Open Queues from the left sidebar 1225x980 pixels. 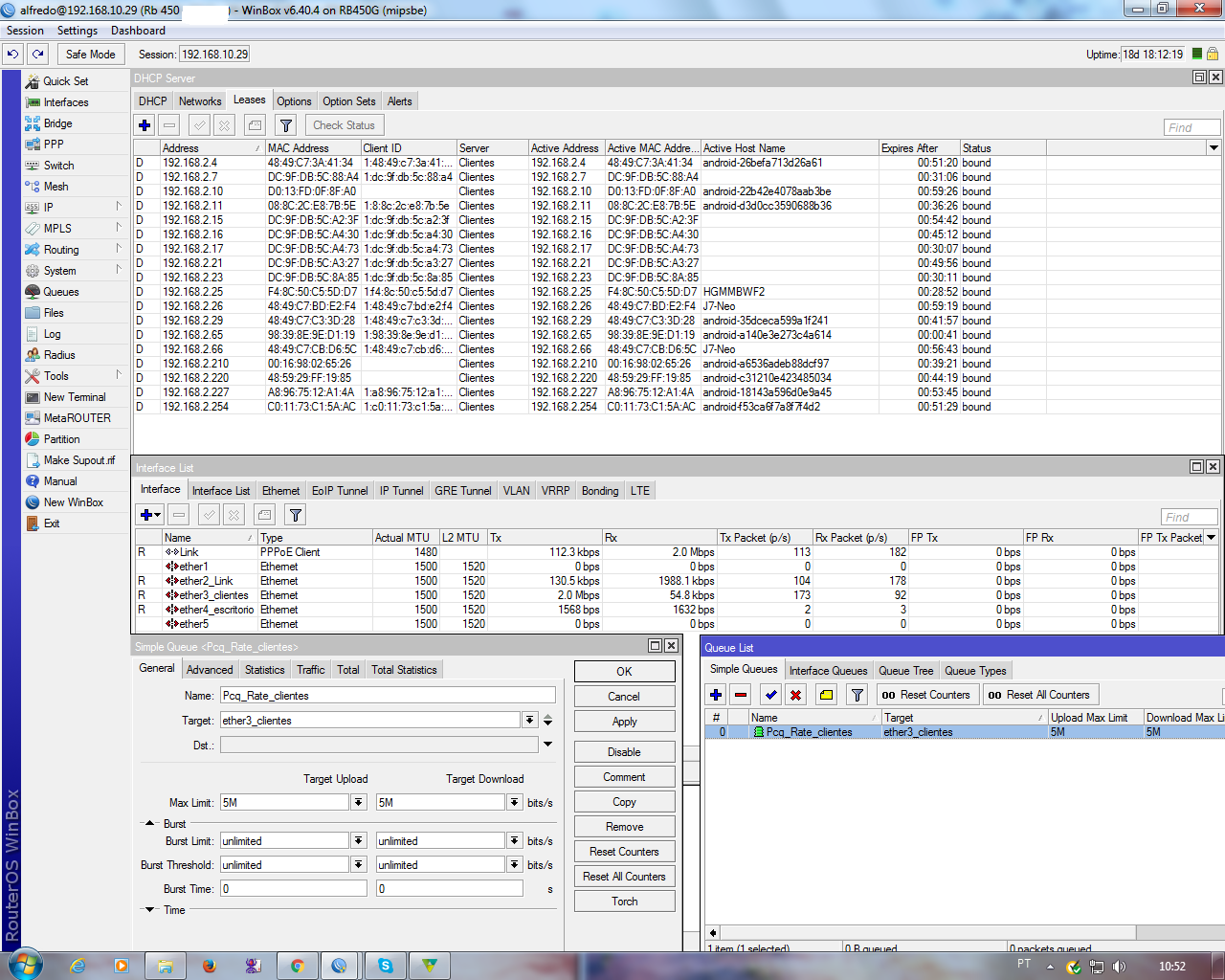click(60, 292)
